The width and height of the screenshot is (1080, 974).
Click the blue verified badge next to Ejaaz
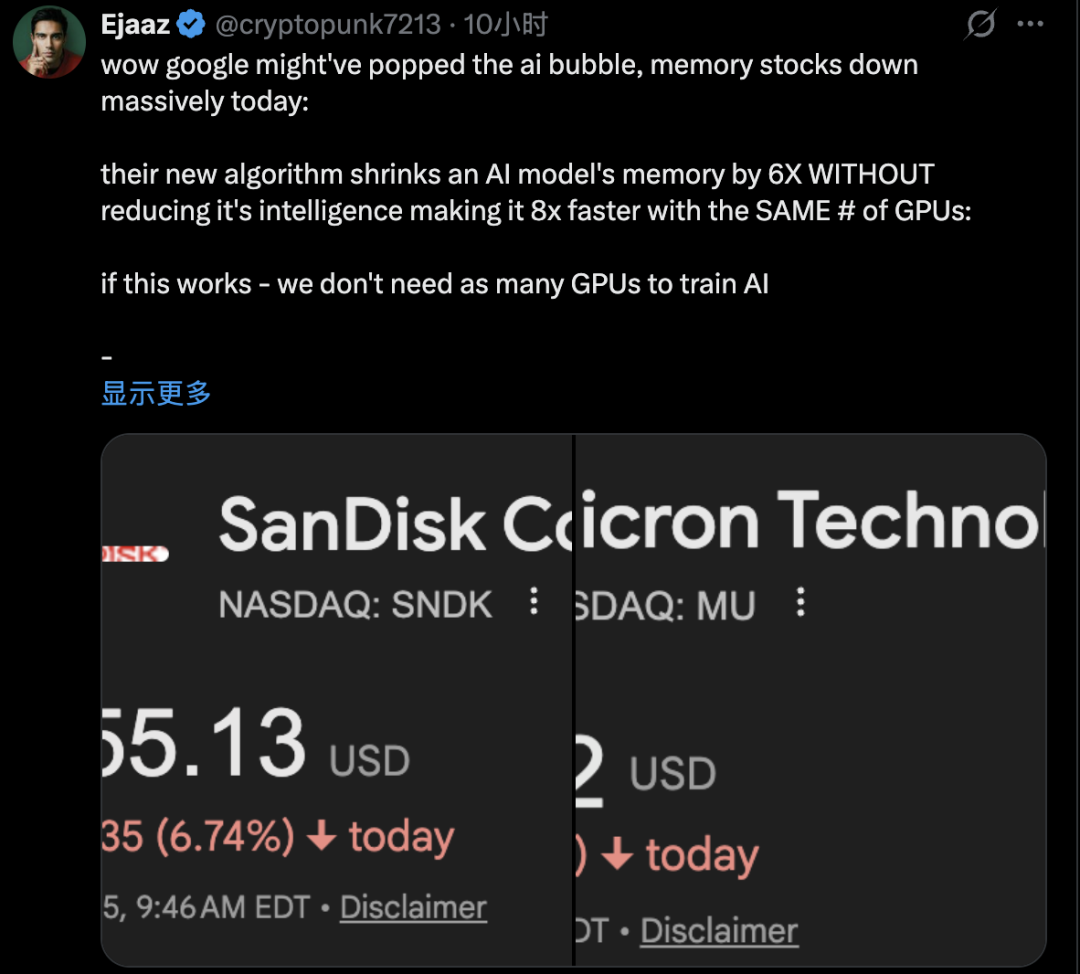tap(190, 25)
